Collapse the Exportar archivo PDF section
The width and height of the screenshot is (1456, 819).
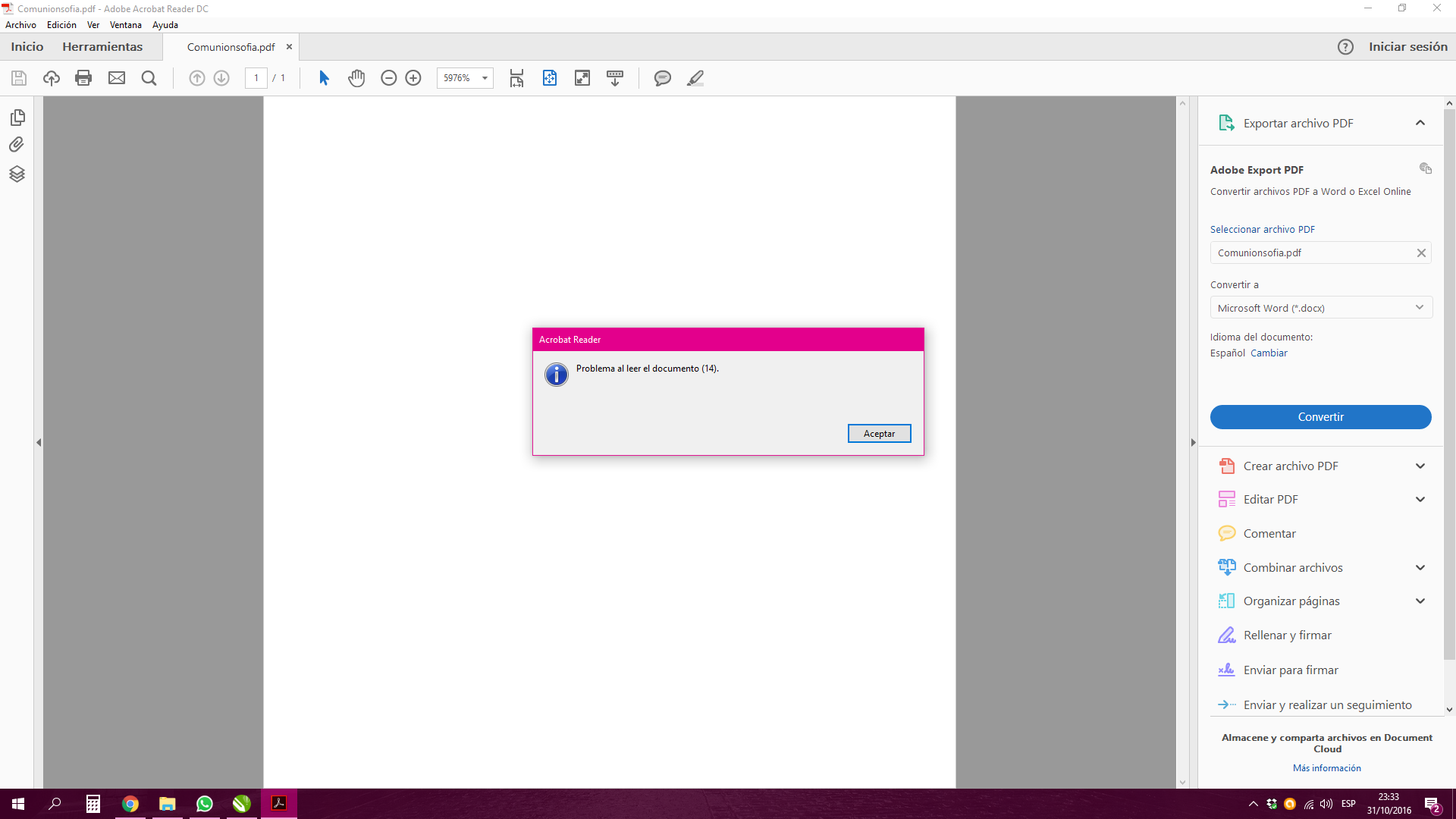(1420, 123)
